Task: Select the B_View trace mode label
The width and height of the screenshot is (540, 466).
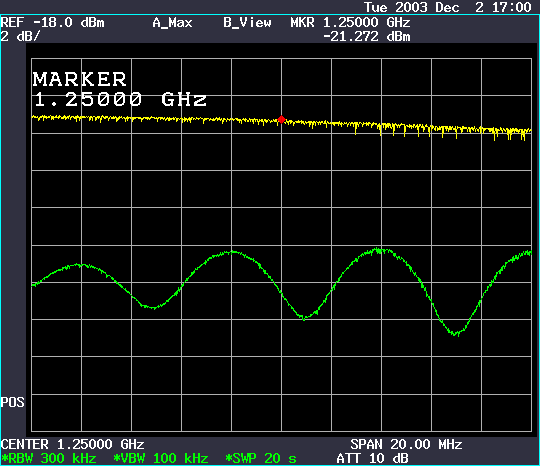Action: (247, 23)
